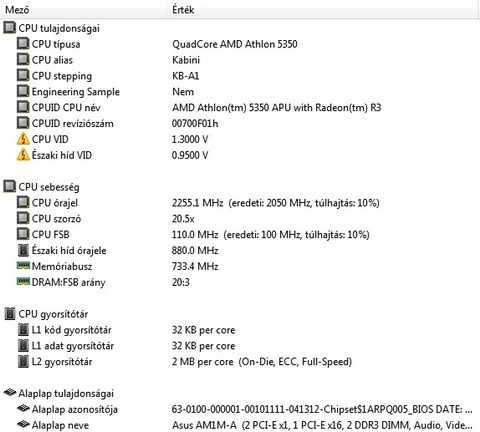Select the 2 MB per core value
Viewport: 480px width, 432px height.
pos(262,362)
